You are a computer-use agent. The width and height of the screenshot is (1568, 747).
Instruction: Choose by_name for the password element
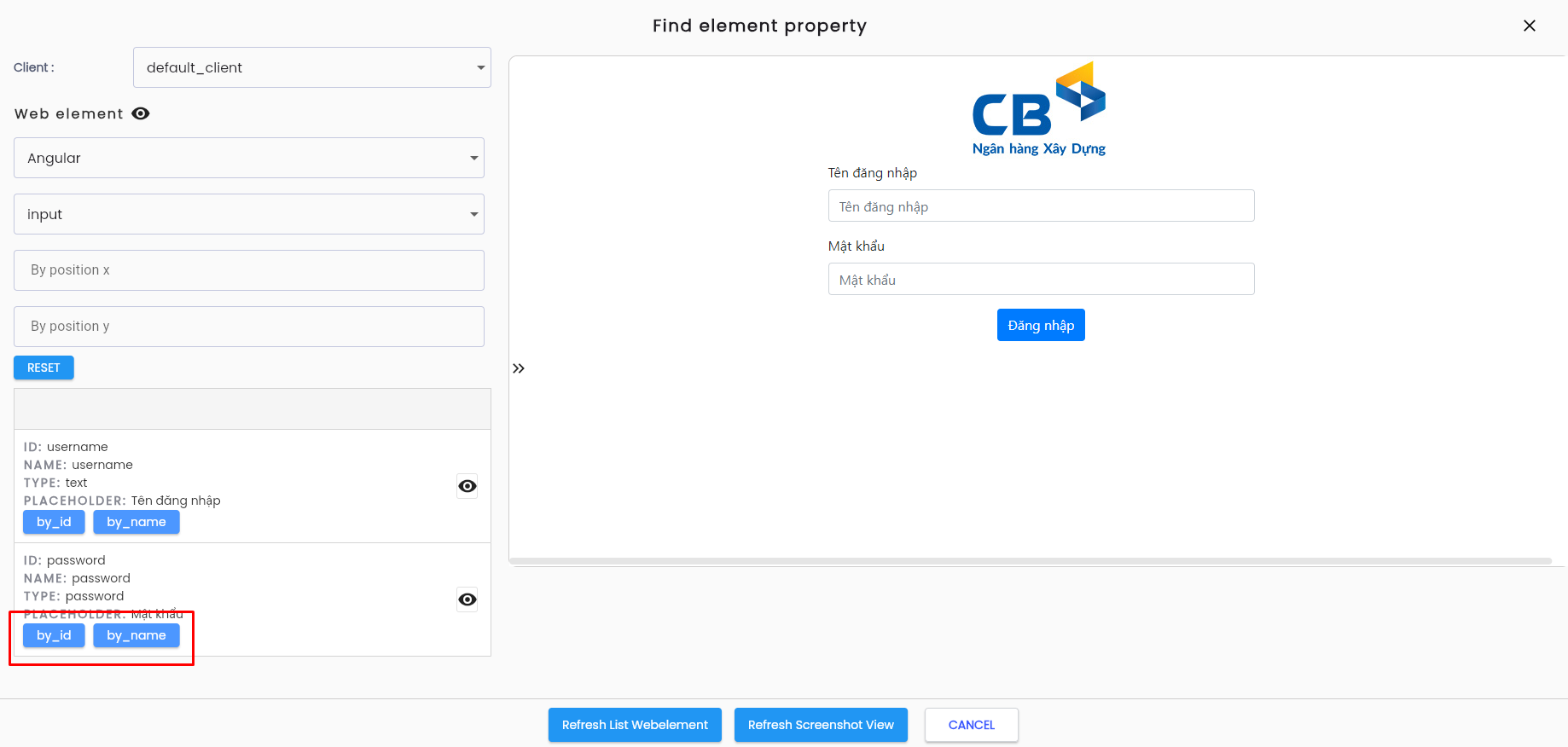tap(136, 635)
